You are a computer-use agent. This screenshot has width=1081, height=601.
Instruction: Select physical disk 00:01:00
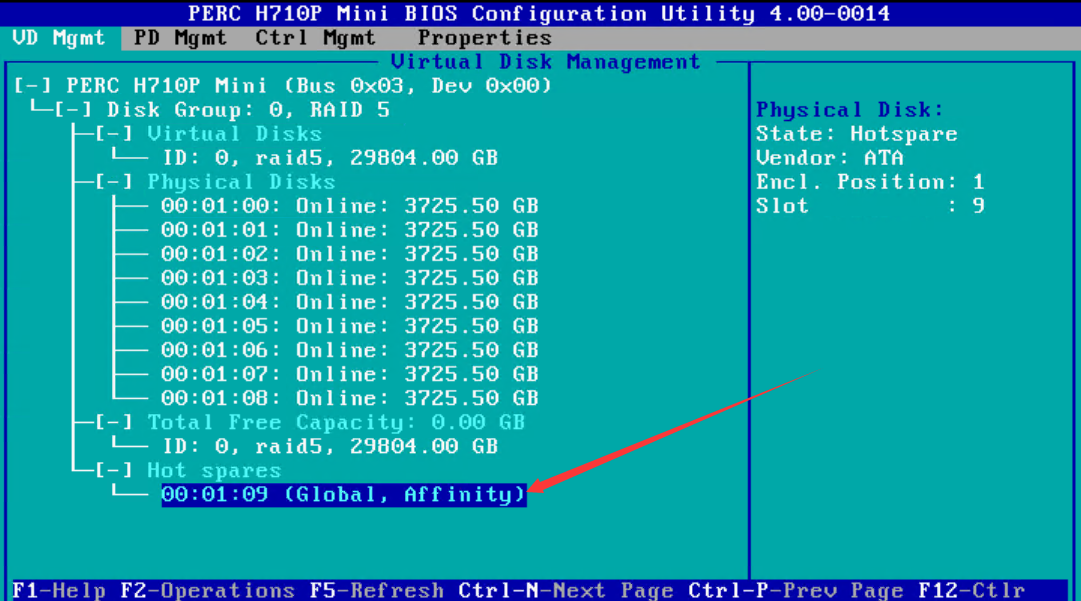350,206
